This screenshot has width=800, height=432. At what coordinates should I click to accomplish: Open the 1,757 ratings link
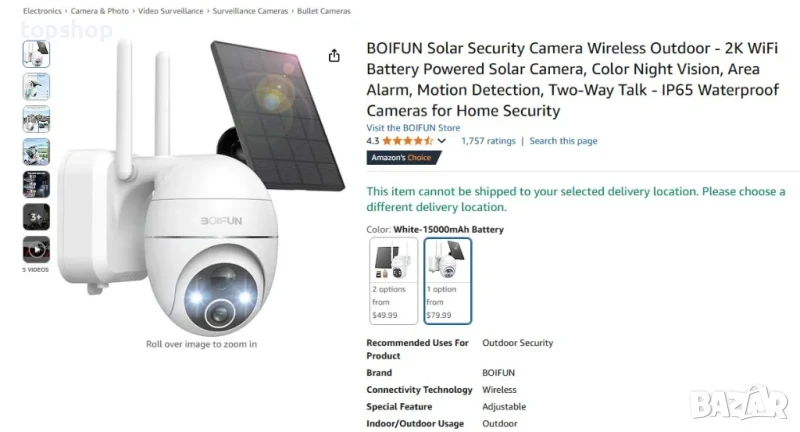pyautogui.click(x=488, y=141)
